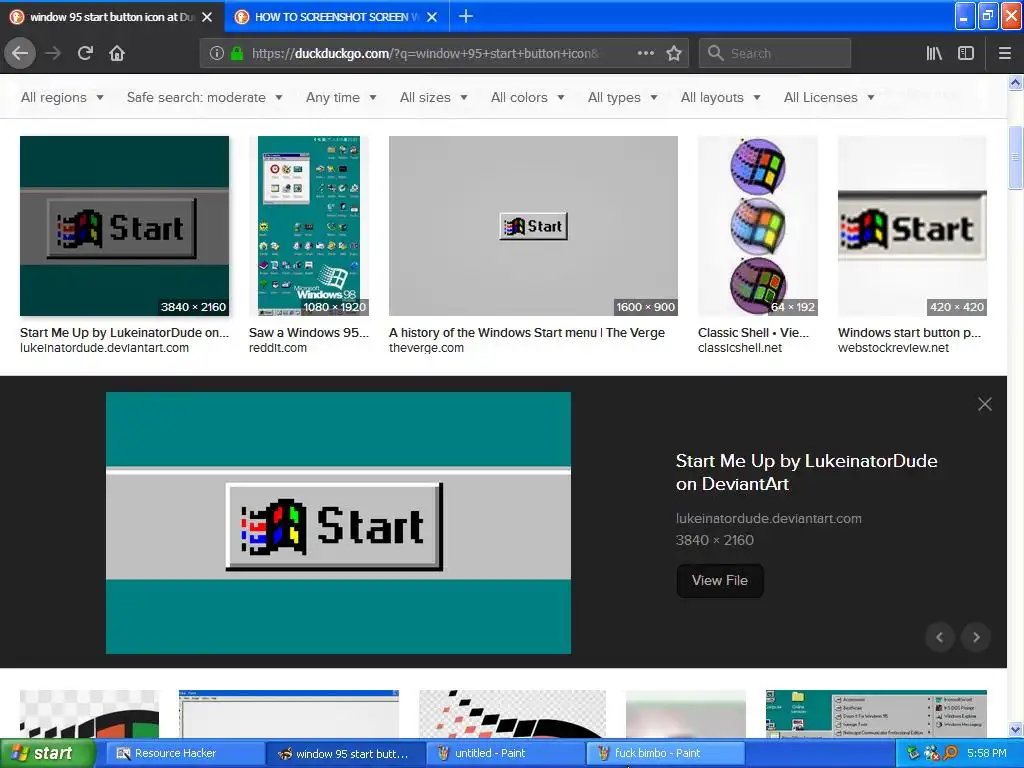Click the Windows XP start button
This screenshot has height=768, width=1024.
[47, 753]
